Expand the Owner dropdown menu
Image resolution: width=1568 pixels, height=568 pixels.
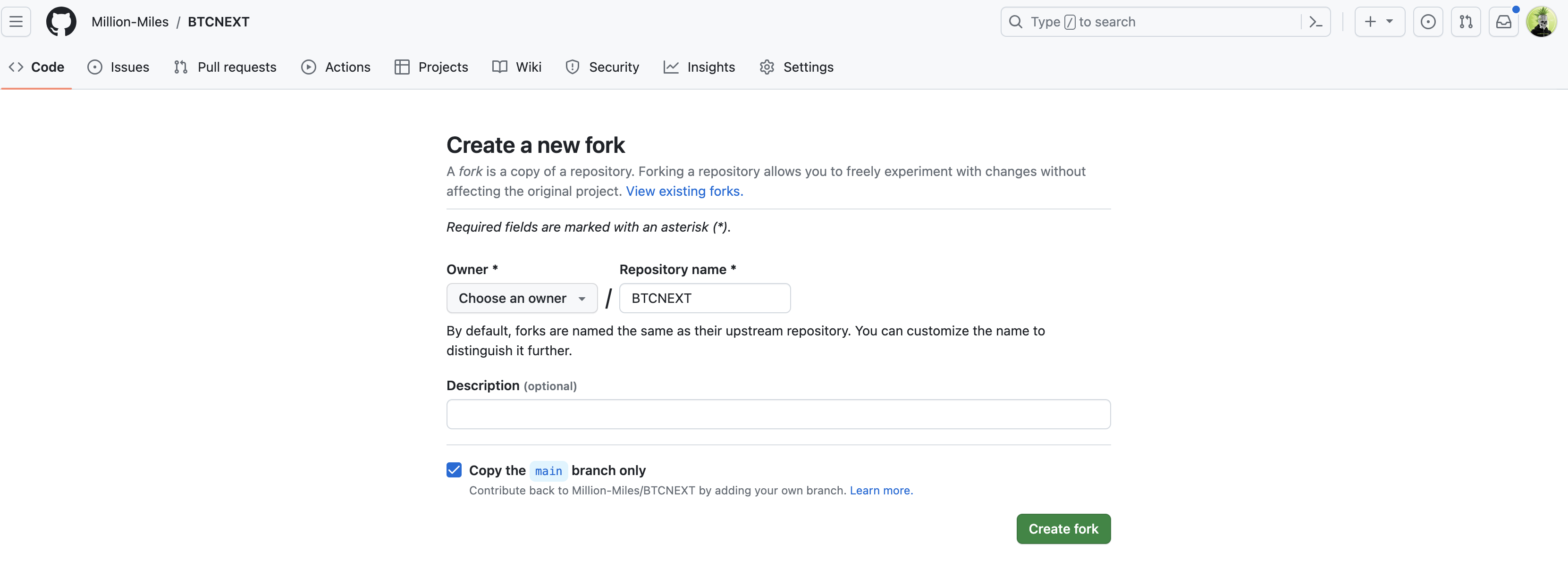click(522, 298)
